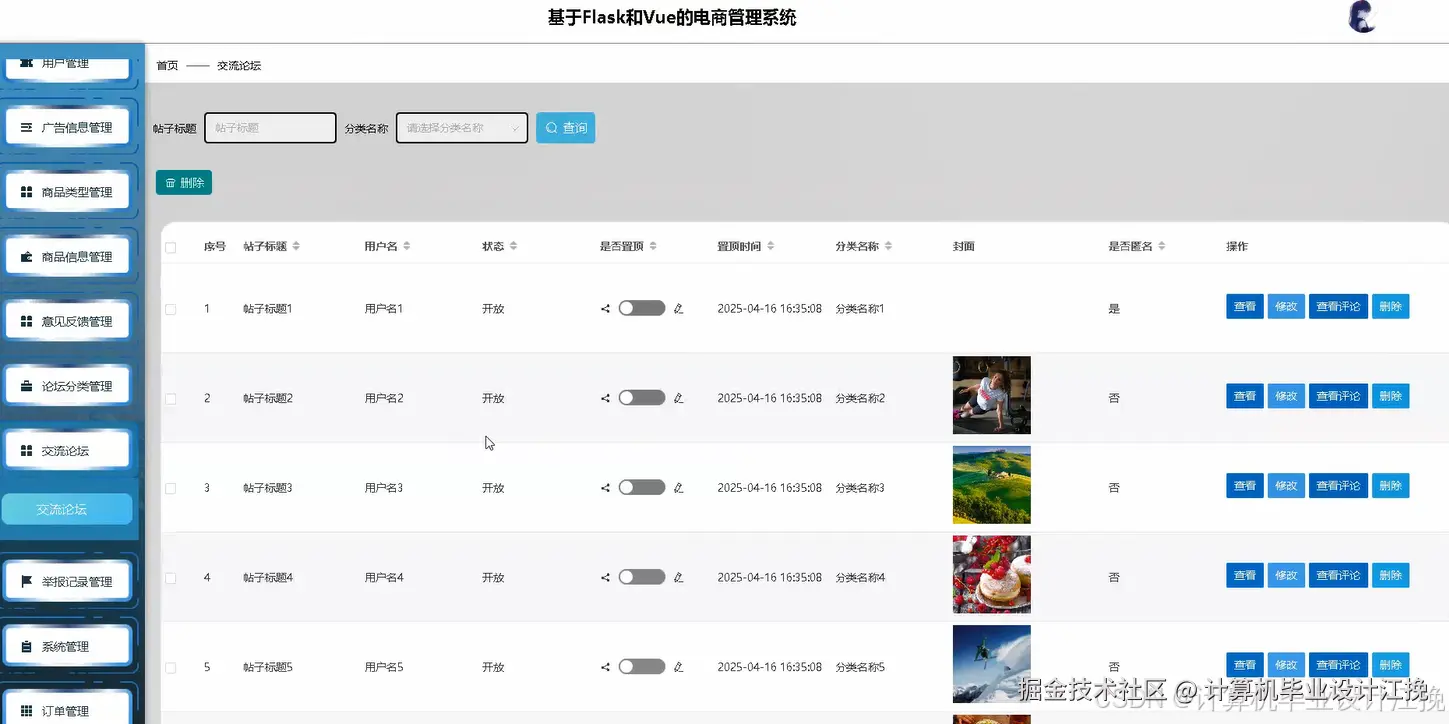Open 意见反馈管理 sidebar menu
Screen dimensions: 1449x724
pyautogui.click(x=68, y=321)
